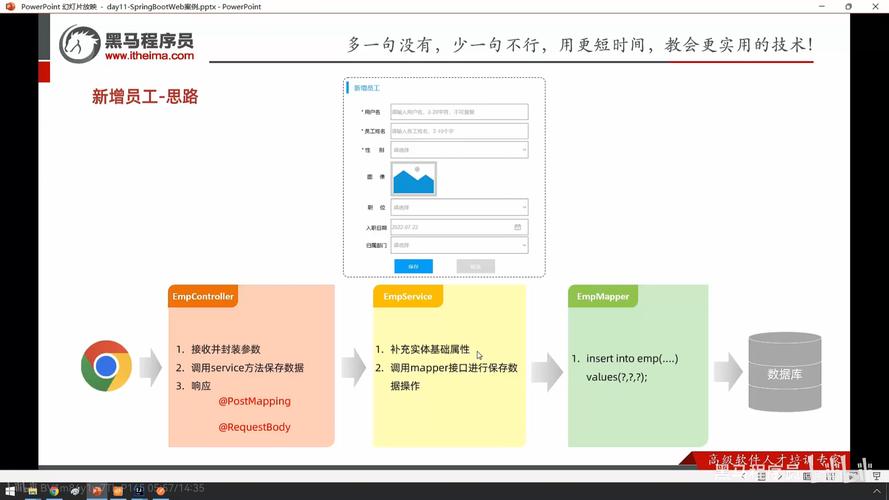Image resolution: width=889 pixels, height=500 pixels.
Task: Click the 用户名 input field
Action: point(459,112)
